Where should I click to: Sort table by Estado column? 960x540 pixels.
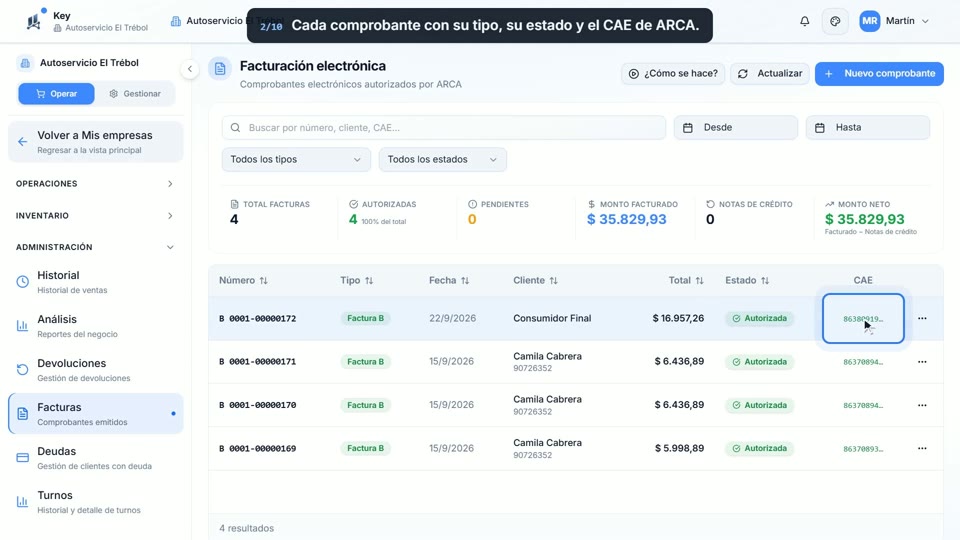pyautogui.click(x=748, y=280)
